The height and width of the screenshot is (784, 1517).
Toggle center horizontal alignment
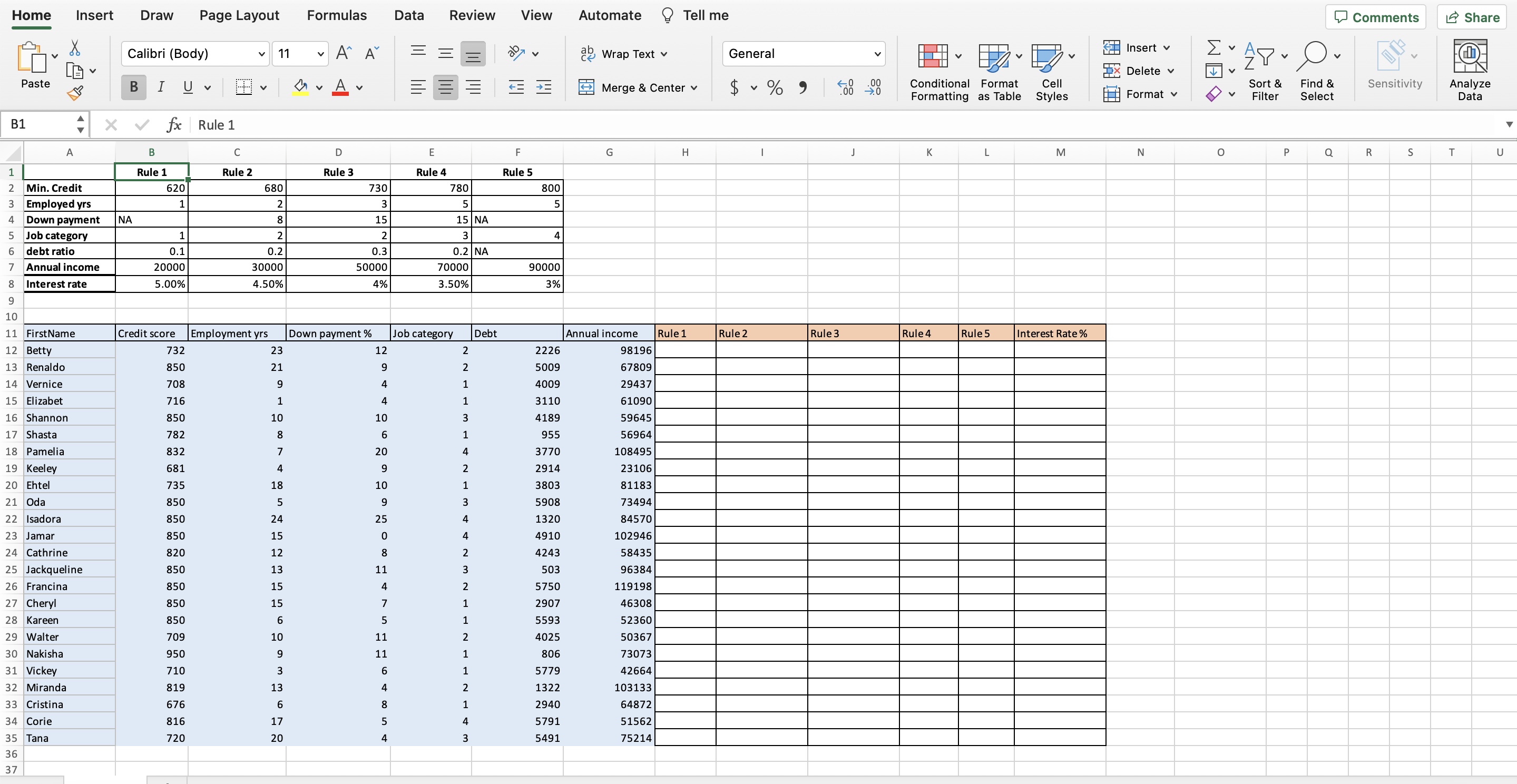coord(445,88)
